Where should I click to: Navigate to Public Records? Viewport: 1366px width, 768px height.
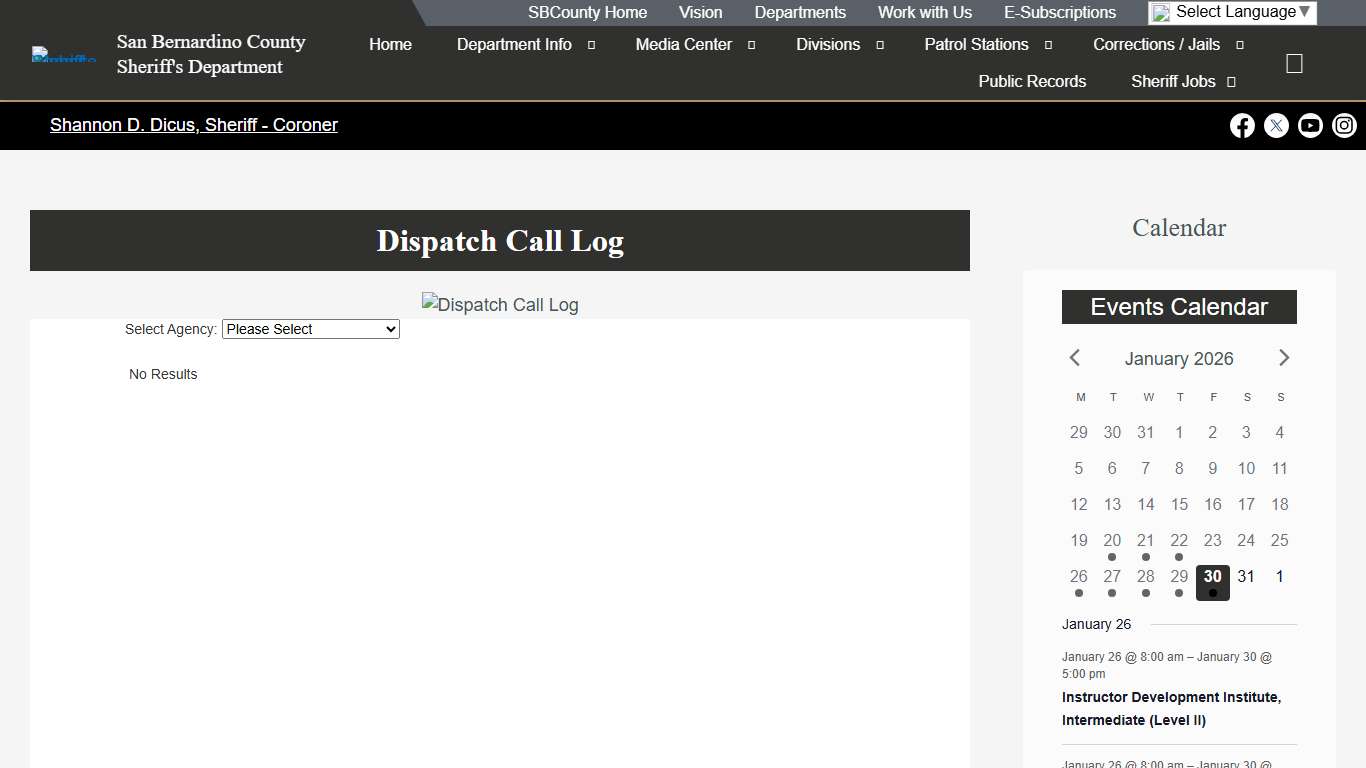(x=1032, y=81)
